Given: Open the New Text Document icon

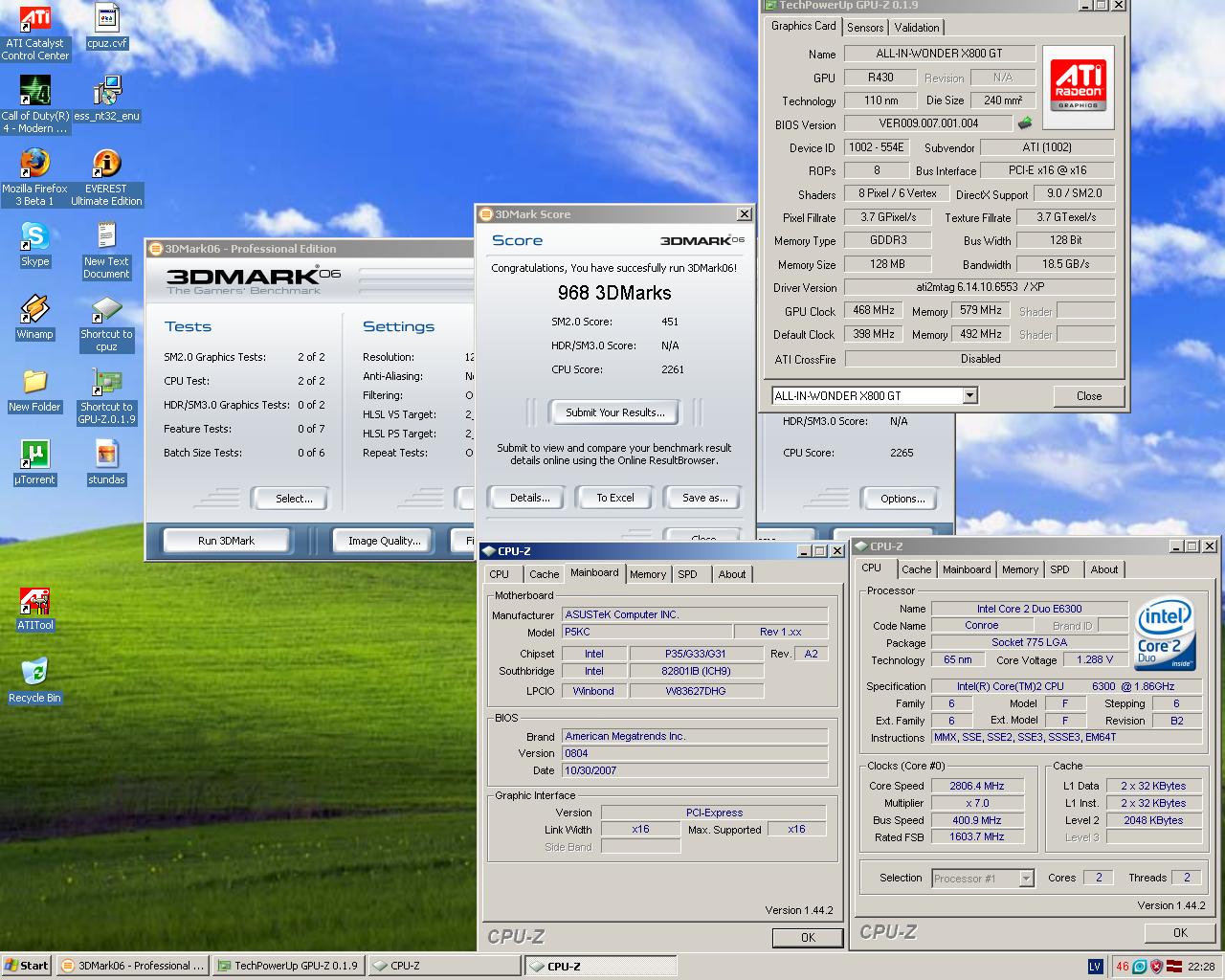Looking at the screenshot, I should [x=106, y=251].
